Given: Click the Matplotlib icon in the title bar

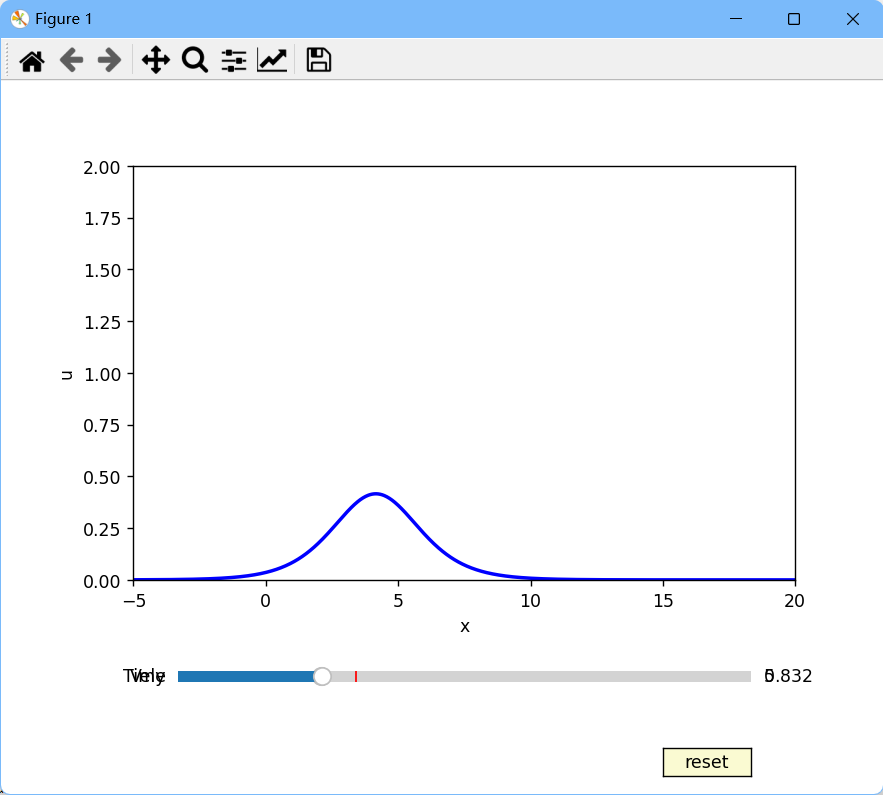Looking at the screenshot, I should point(20,19).
